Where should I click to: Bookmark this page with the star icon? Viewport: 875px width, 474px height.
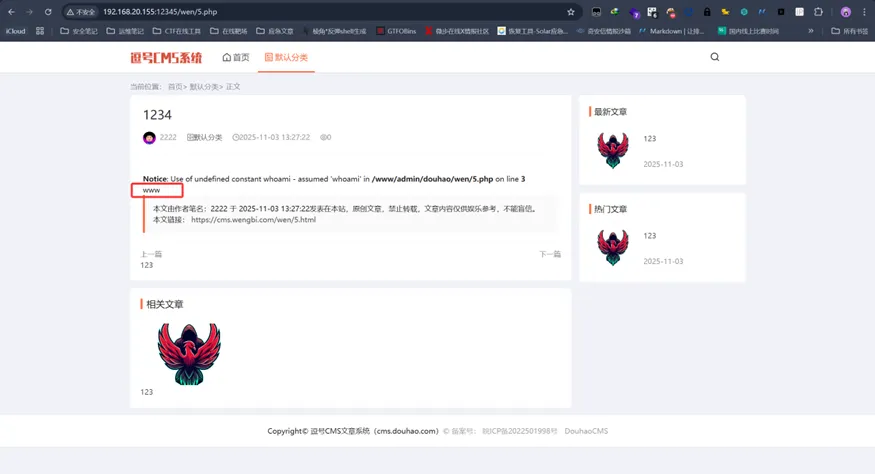tap(571, 12)
